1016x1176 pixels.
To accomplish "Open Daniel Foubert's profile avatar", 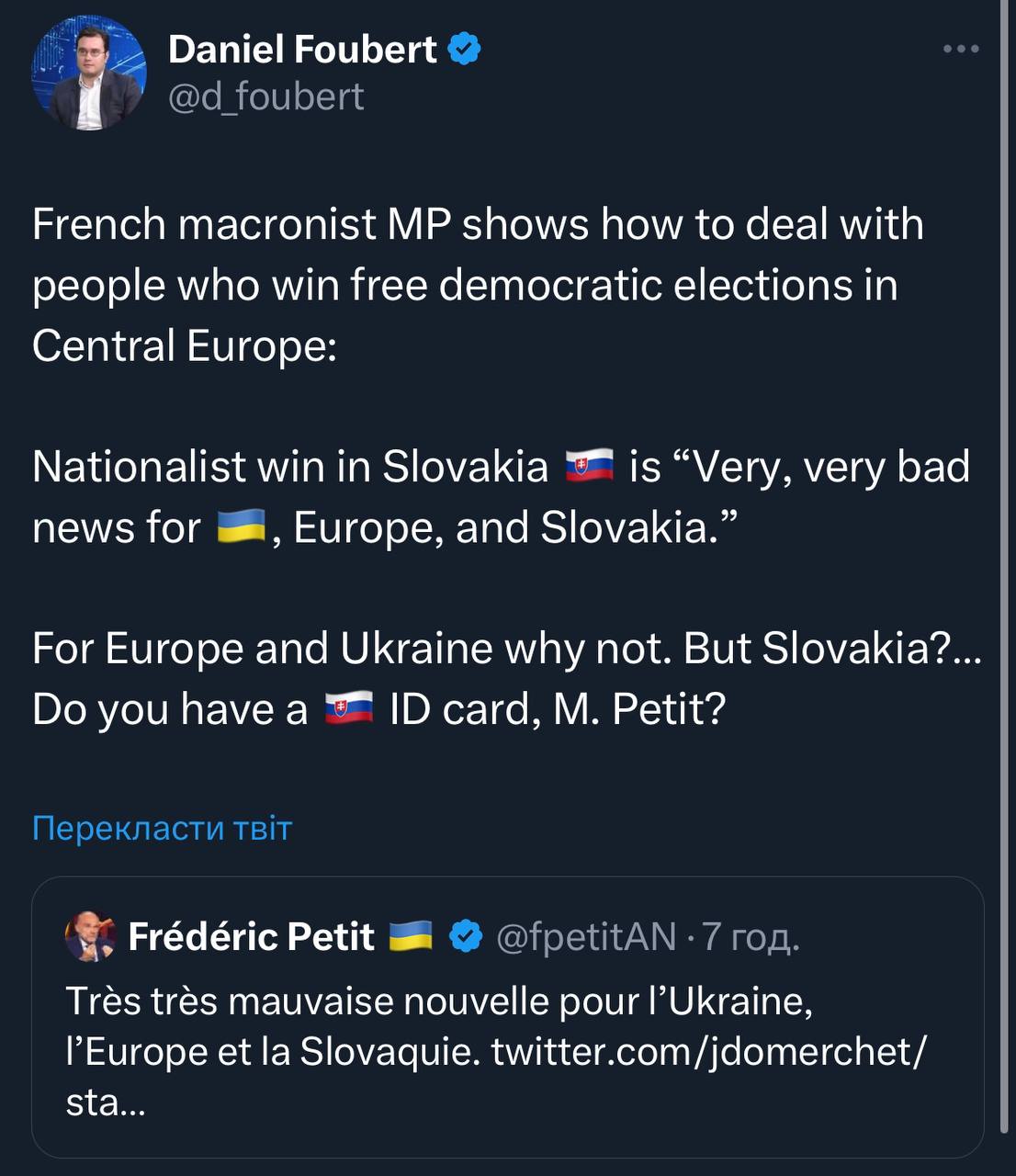I will (x=89, y=73).
